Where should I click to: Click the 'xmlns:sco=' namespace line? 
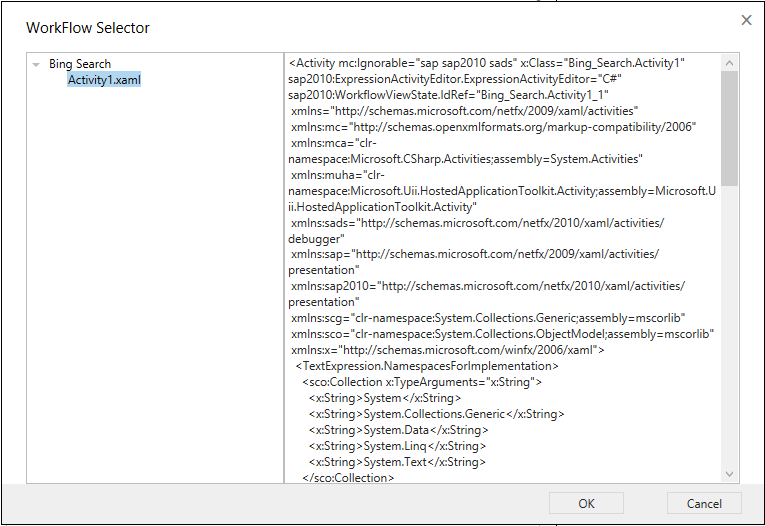click(x=503, y=334)
